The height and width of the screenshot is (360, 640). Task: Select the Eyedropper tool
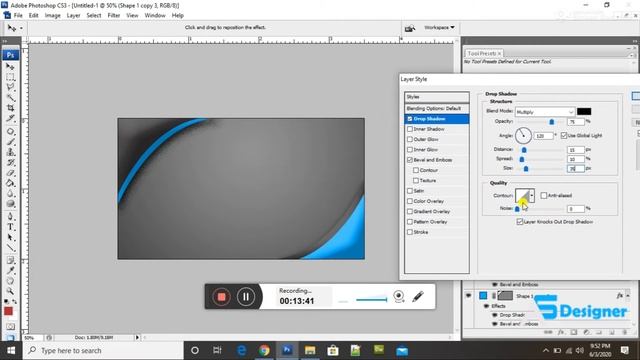click(10, 270)
